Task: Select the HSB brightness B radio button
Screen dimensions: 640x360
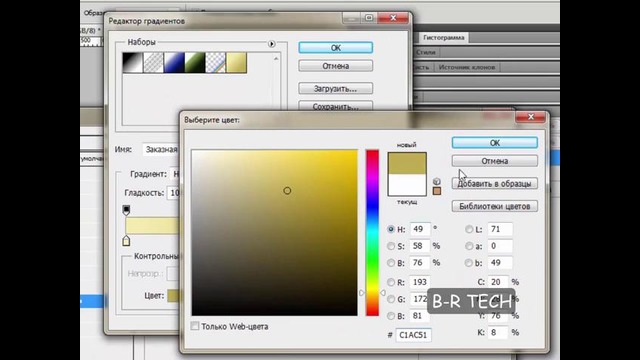Action: 391,263
